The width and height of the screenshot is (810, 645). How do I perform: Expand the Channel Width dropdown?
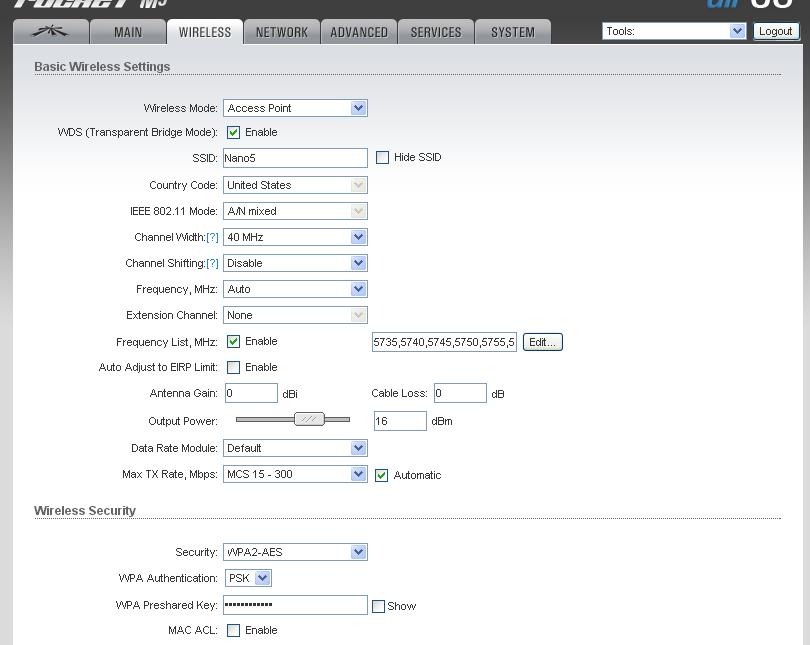pos(295,237)
